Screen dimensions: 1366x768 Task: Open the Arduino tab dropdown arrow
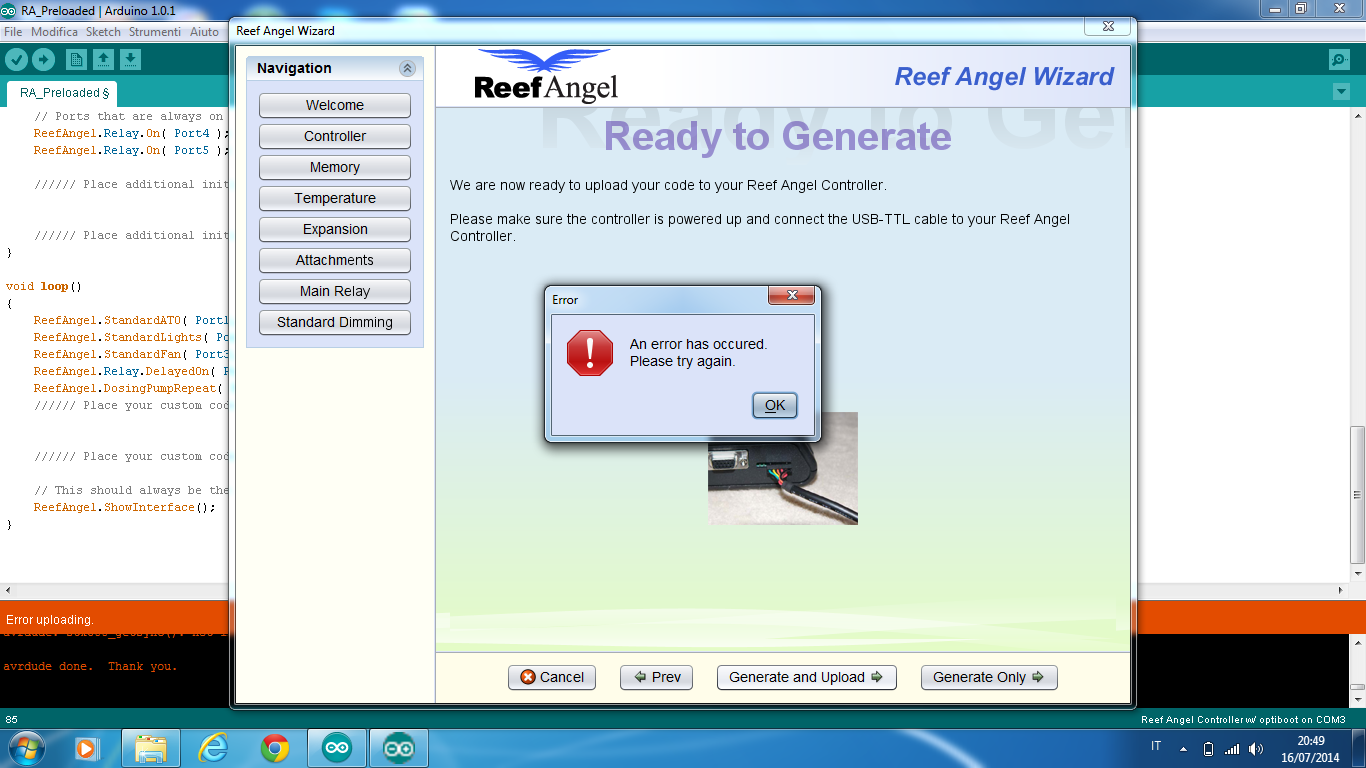(1341, 92)
